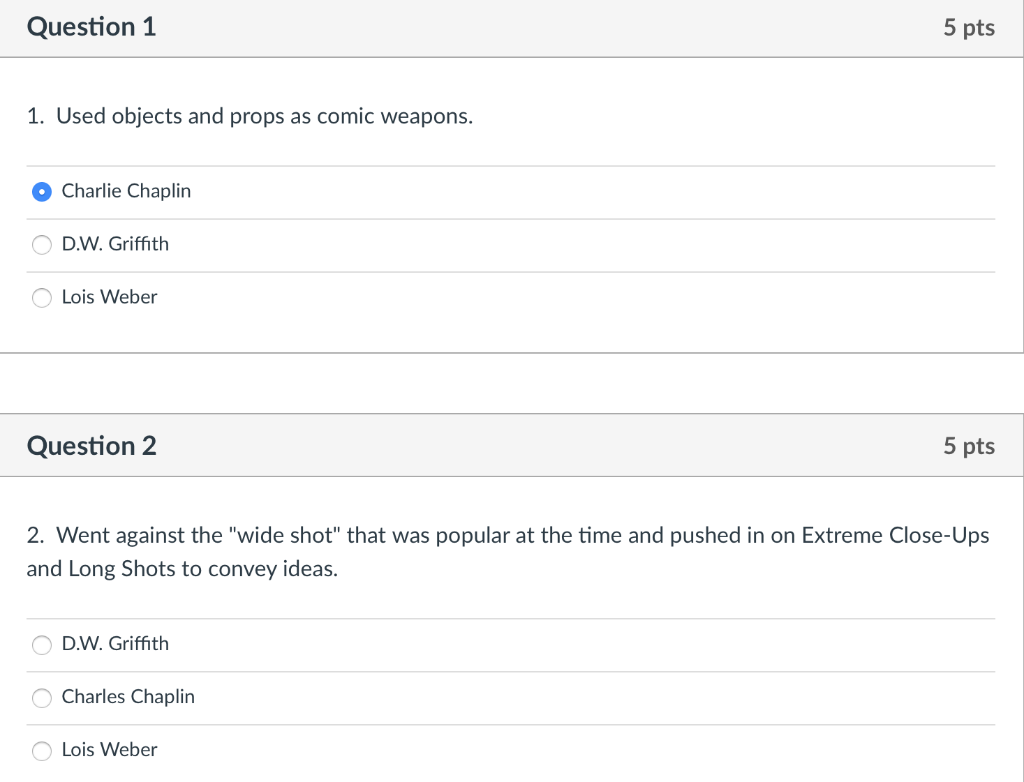Deselect the filled Charlie Chaplin option

pos(42,191)
